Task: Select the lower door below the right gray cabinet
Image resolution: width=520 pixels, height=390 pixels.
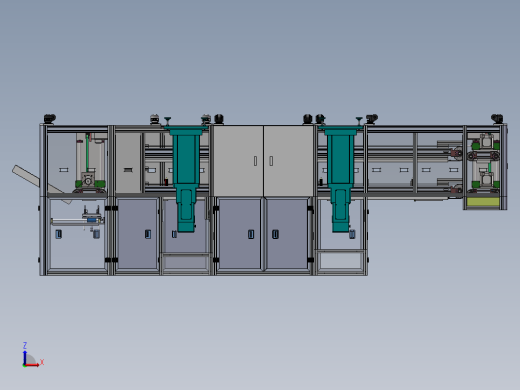Action: (287, 233)
